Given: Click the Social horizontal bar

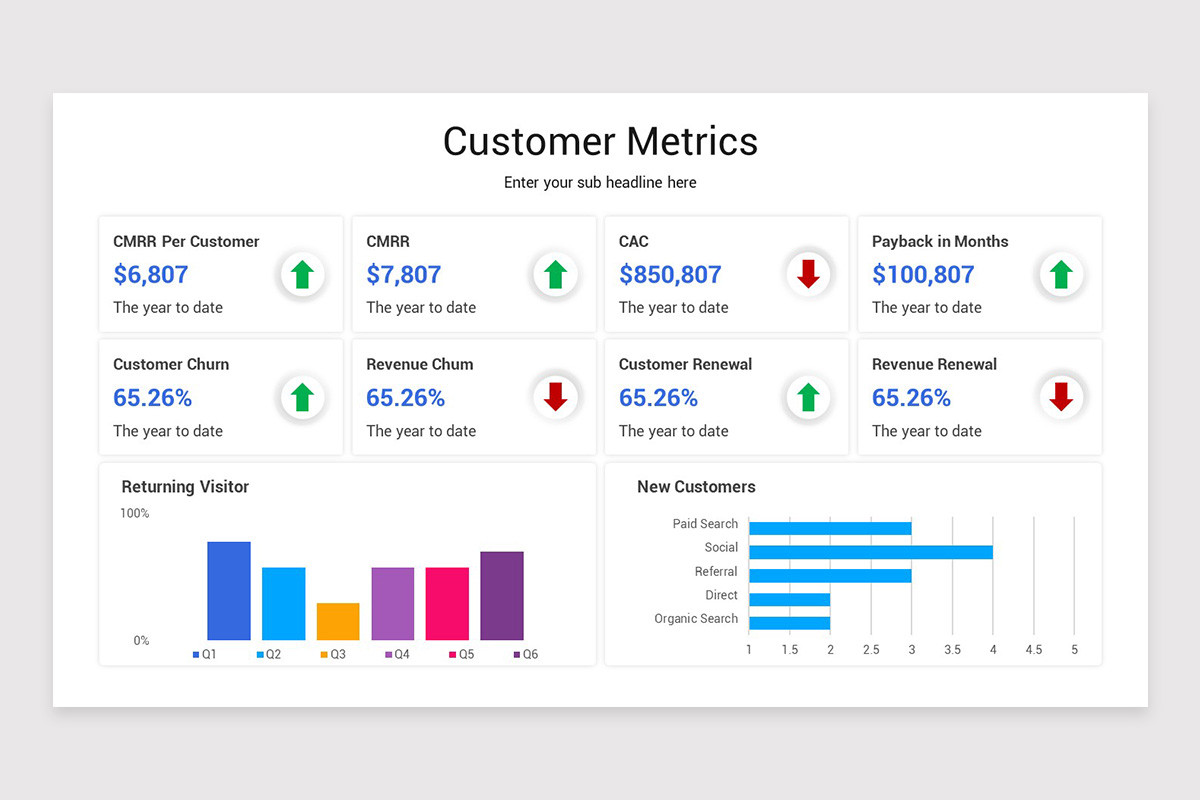Looking at the screenshot, I should (871, 552).
